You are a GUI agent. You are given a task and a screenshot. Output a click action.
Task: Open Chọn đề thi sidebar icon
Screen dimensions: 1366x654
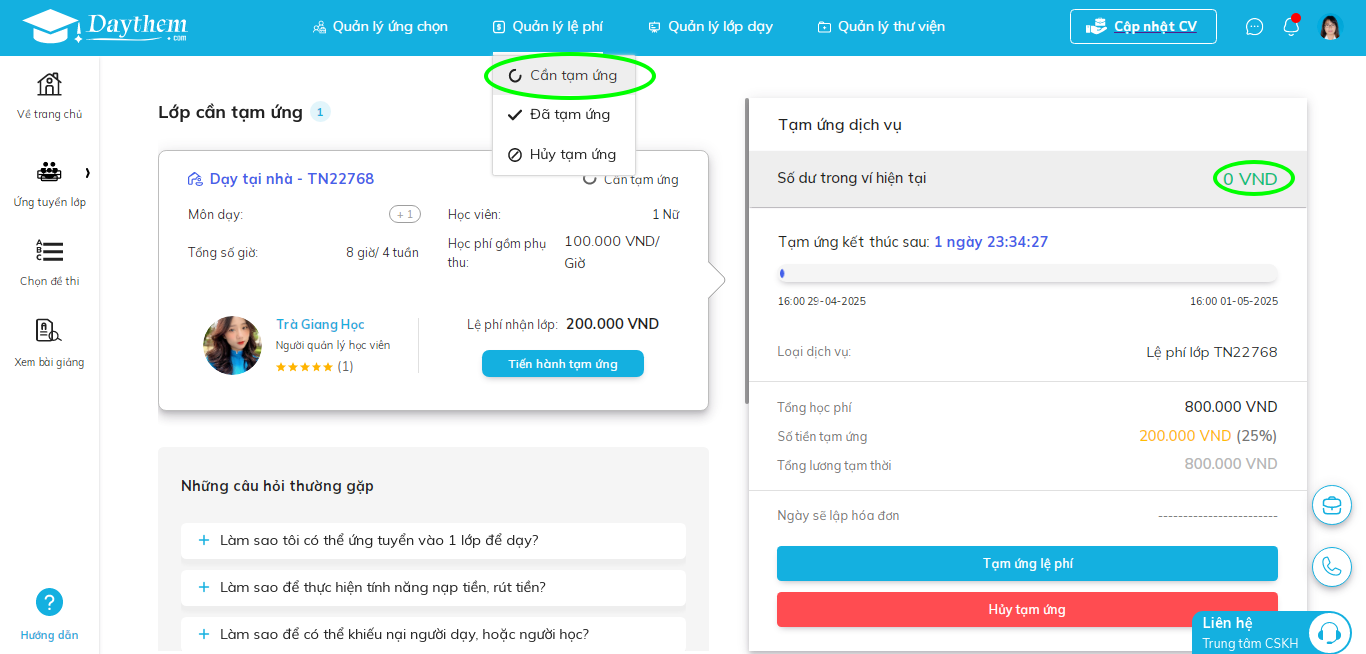[x=49, y=251]
